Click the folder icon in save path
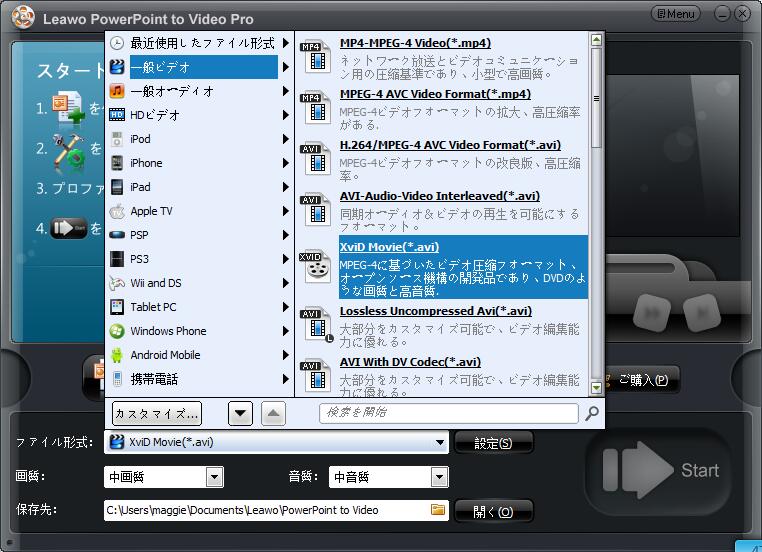The image size is (762, 552). click(437, 510)
